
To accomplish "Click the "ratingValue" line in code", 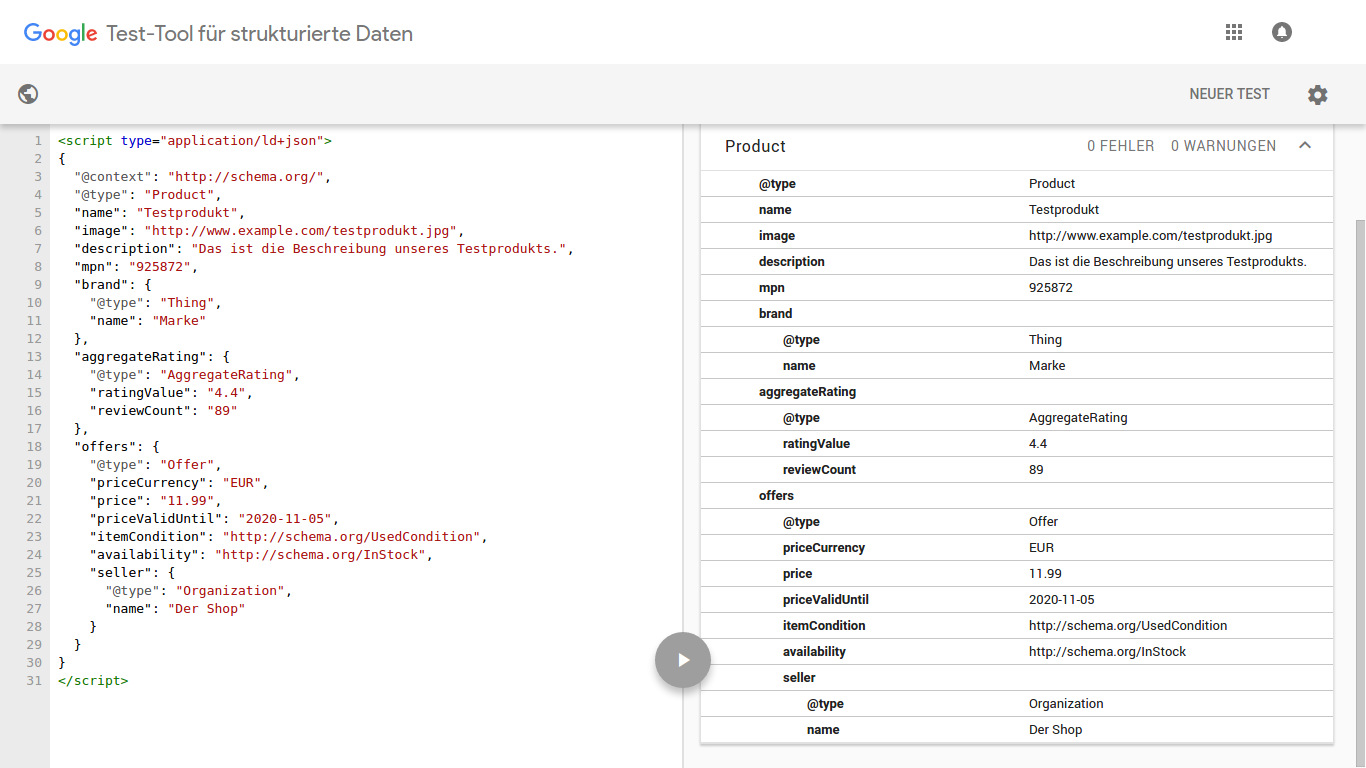I will (171, 393).
